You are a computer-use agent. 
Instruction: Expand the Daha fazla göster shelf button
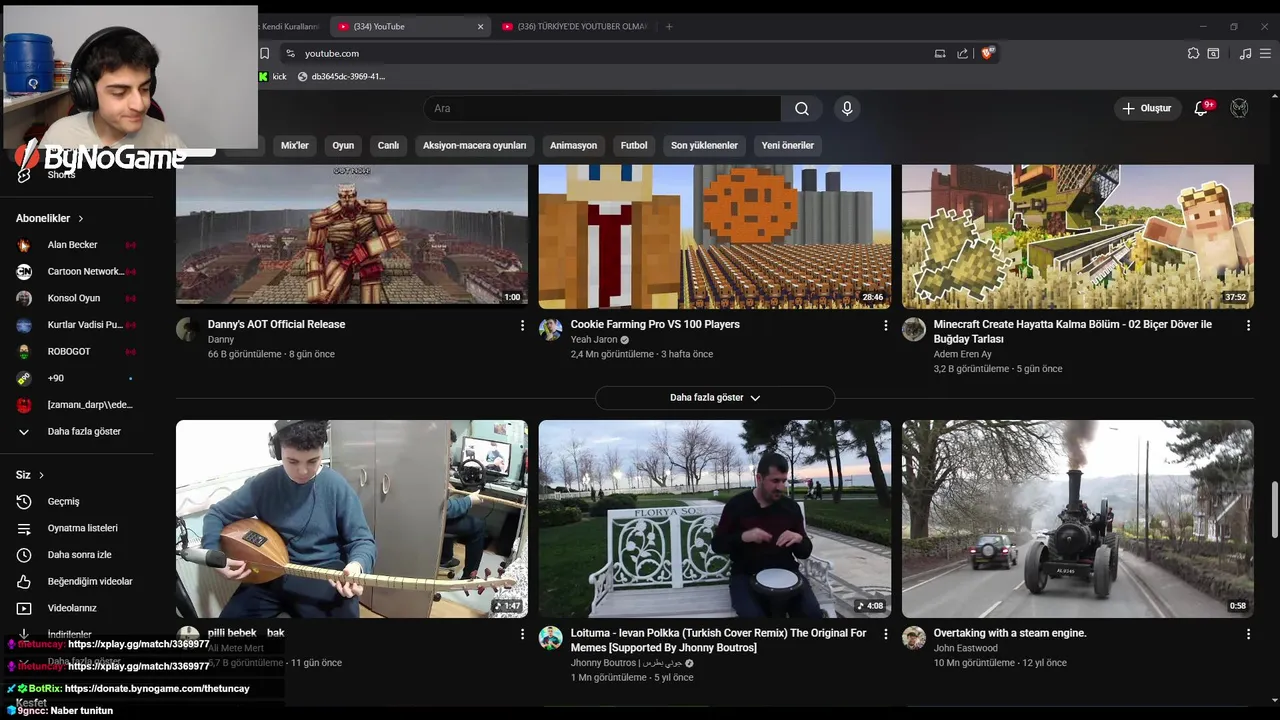715,397
